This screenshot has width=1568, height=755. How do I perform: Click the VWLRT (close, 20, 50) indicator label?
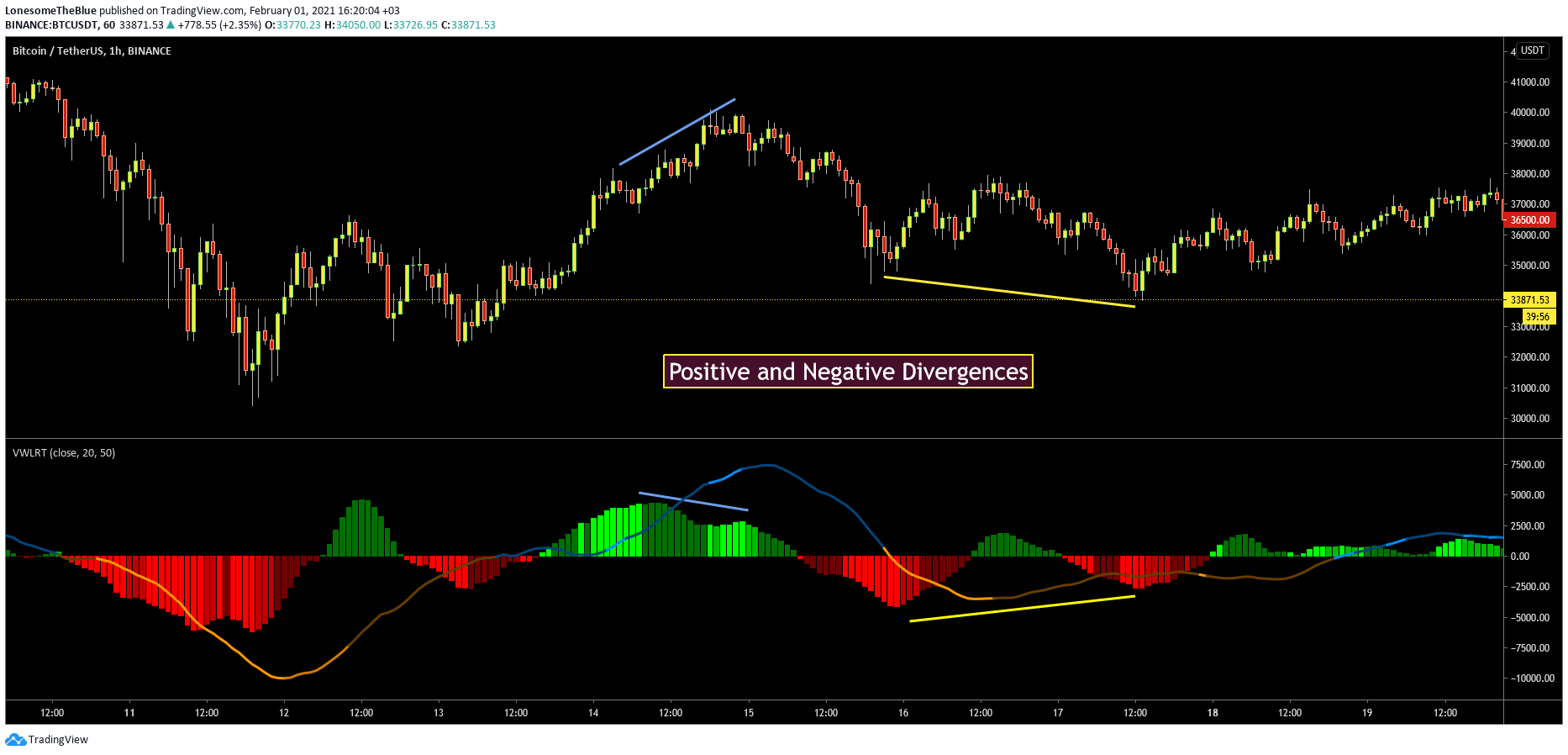(64, 453)
